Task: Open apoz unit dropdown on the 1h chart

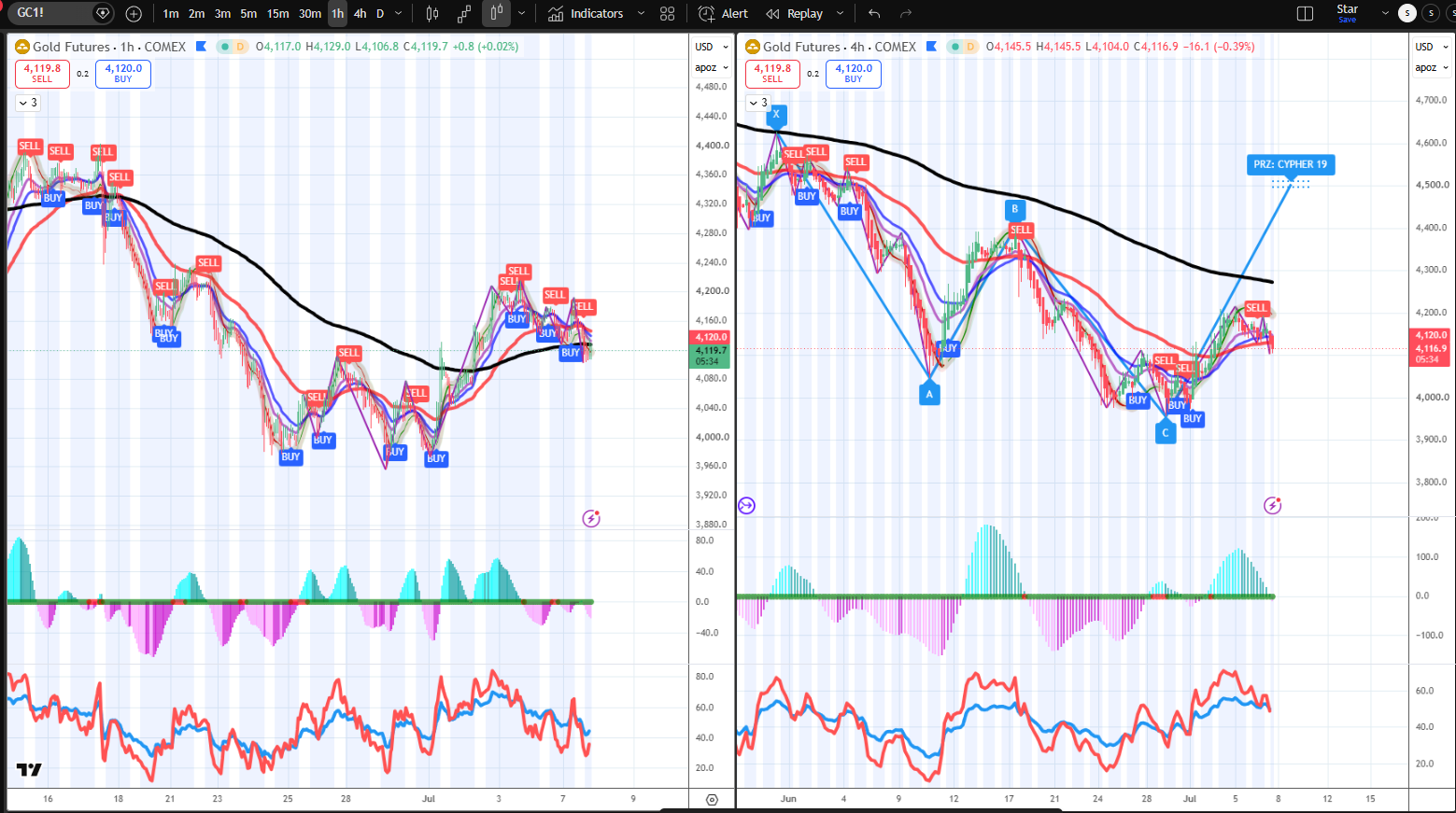Action: tap(712, 67)
